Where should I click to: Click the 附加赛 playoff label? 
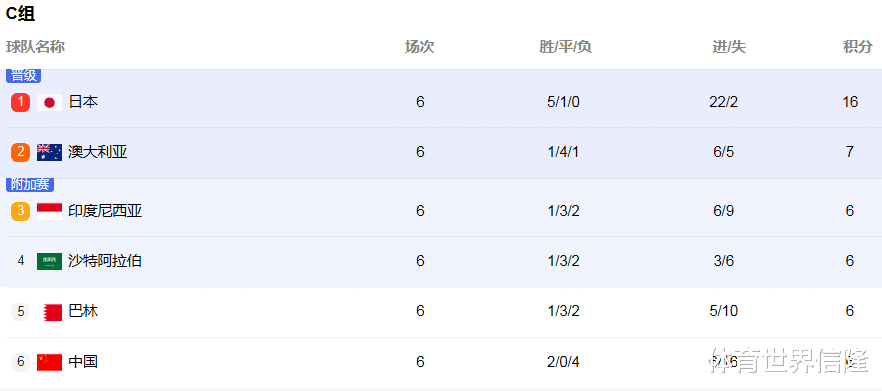click(30, 185)
